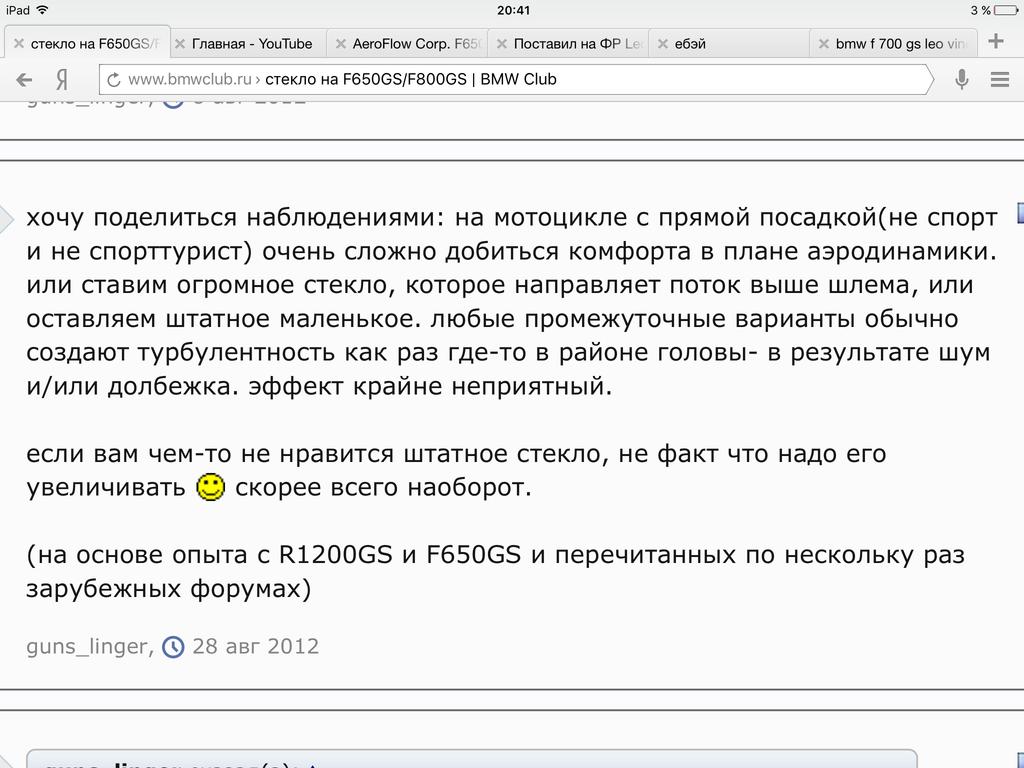This screenshot has height=768, width=1024.
Task: Open the guns_linger author link under the post
Action: [x=87, y=646]
